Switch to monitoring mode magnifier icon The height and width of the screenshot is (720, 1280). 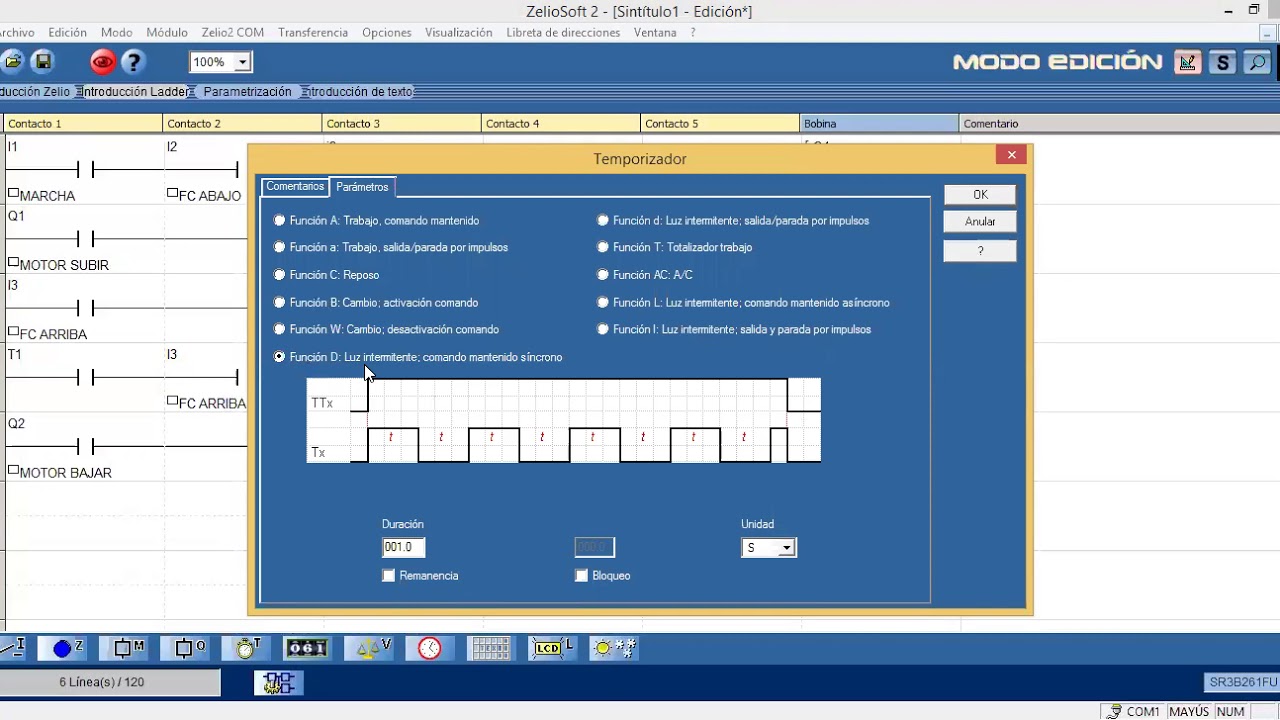click(1257, 62)
